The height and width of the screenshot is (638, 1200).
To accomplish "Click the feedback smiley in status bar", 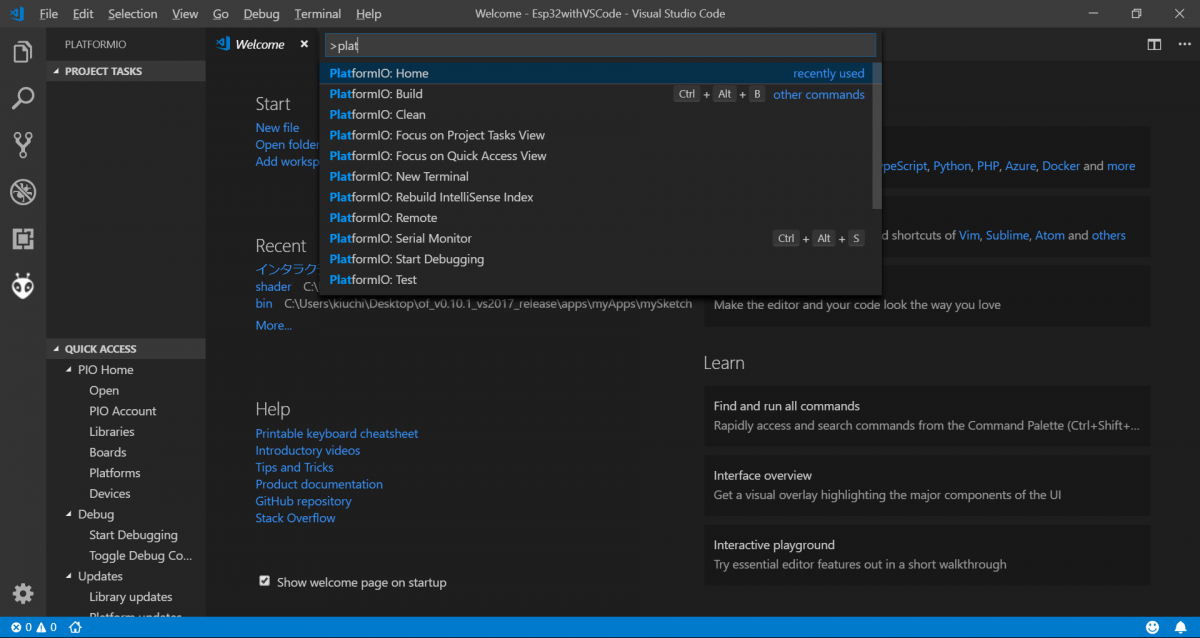I will (x=1153, y=627).
